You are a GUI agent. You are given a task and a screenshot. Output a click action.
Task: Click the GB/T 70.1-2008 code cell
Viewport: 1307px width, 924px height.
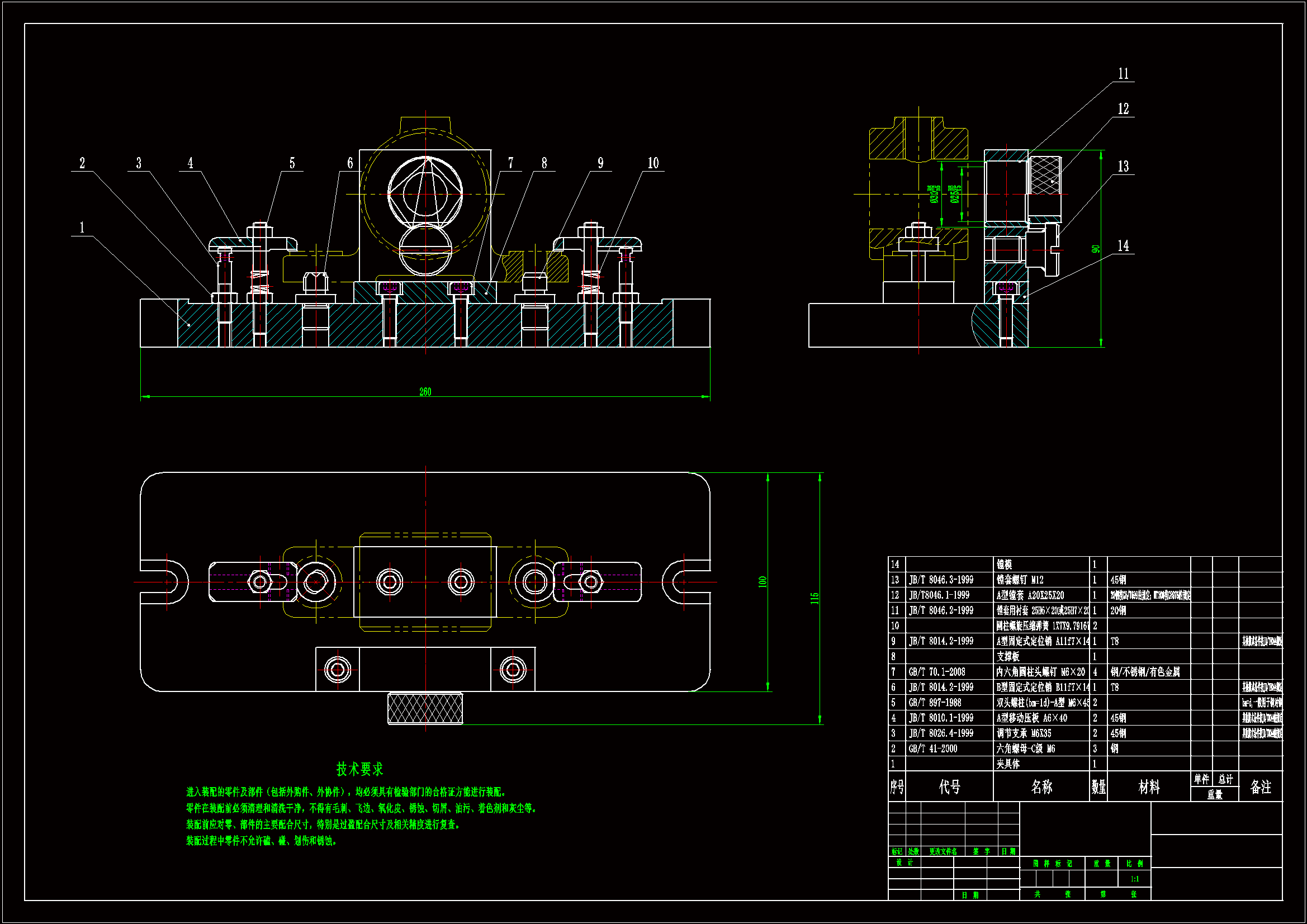tap(936, 672)
